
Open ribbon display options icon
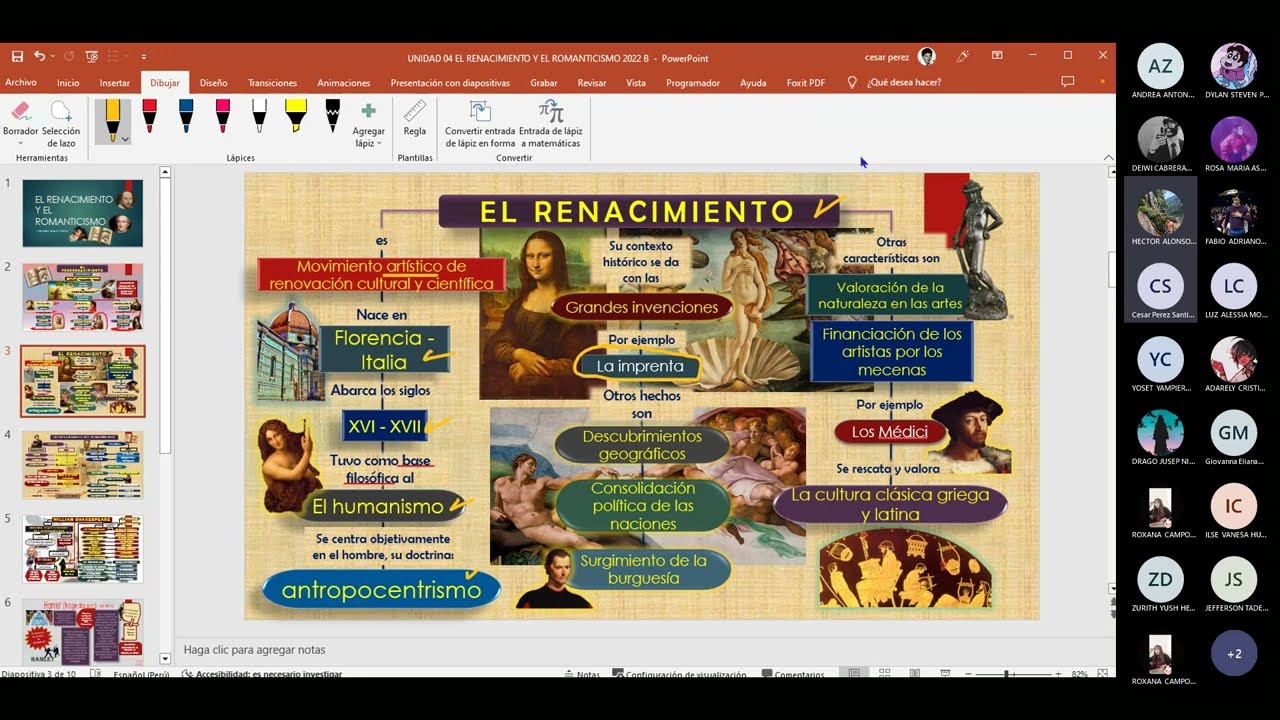click(997, 56)
